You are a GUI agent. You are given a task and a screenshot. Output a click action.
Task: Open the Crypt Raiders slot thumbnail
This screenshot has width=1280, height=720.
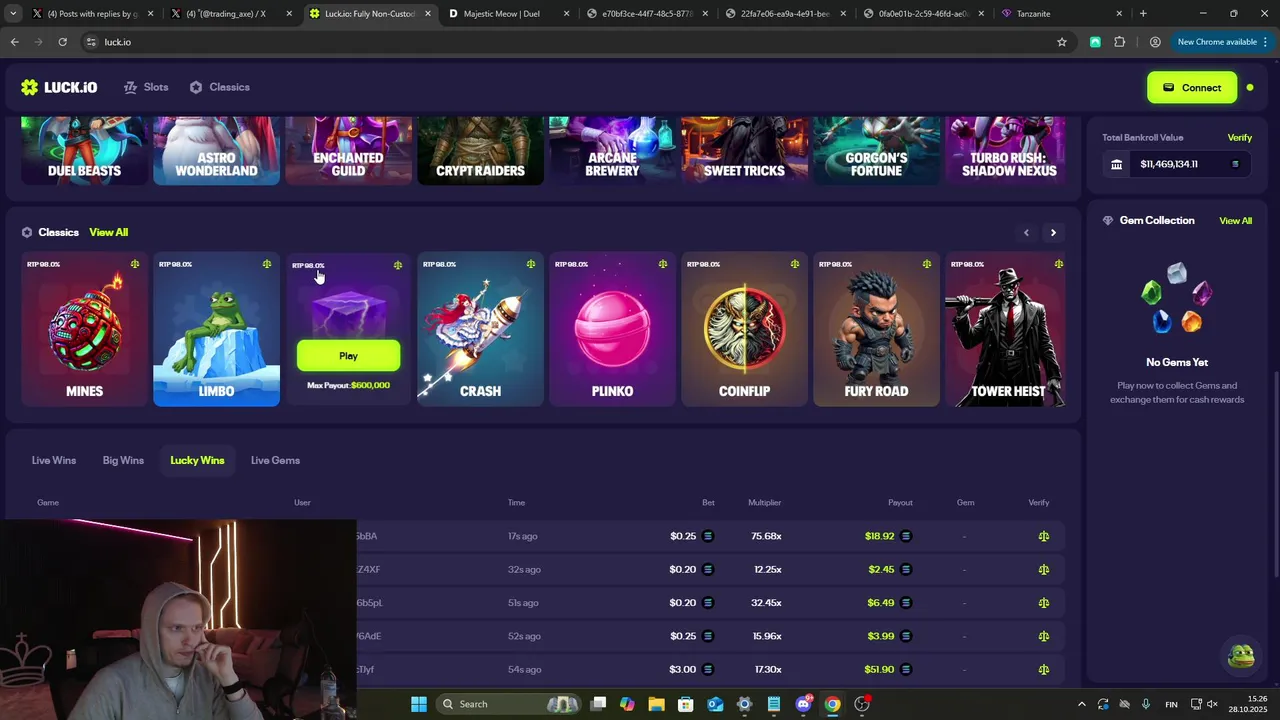tap(480, 150)
